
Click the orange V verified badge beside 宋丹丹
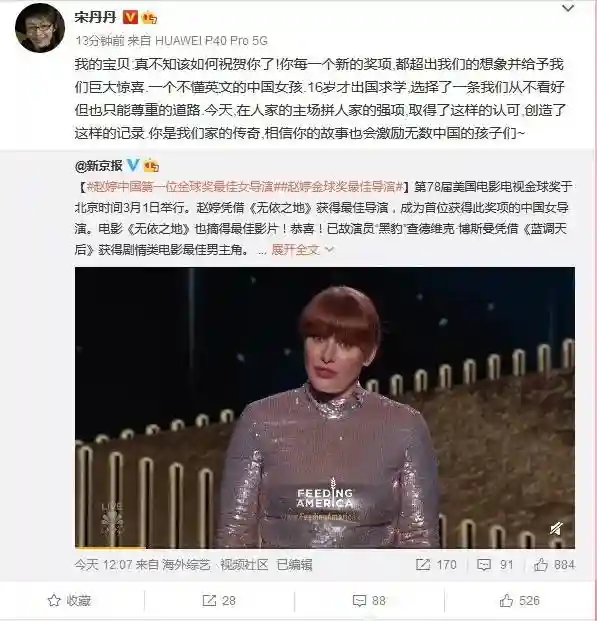(x=130, y=17)
